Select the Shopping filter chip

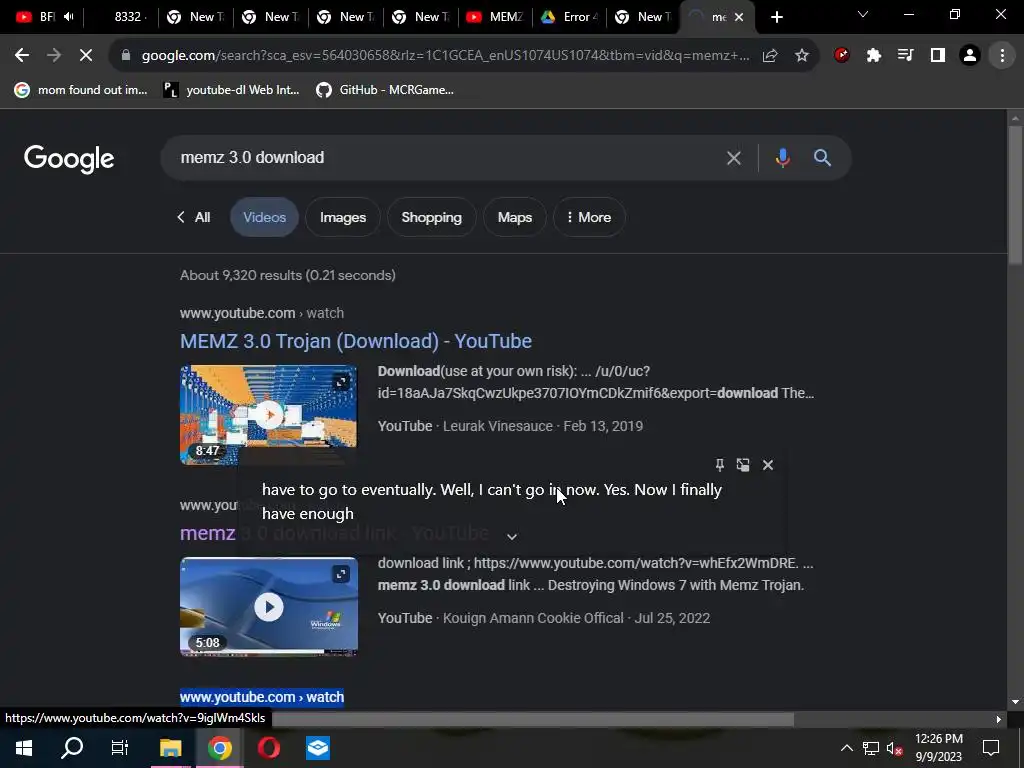[x=432, y=217]
